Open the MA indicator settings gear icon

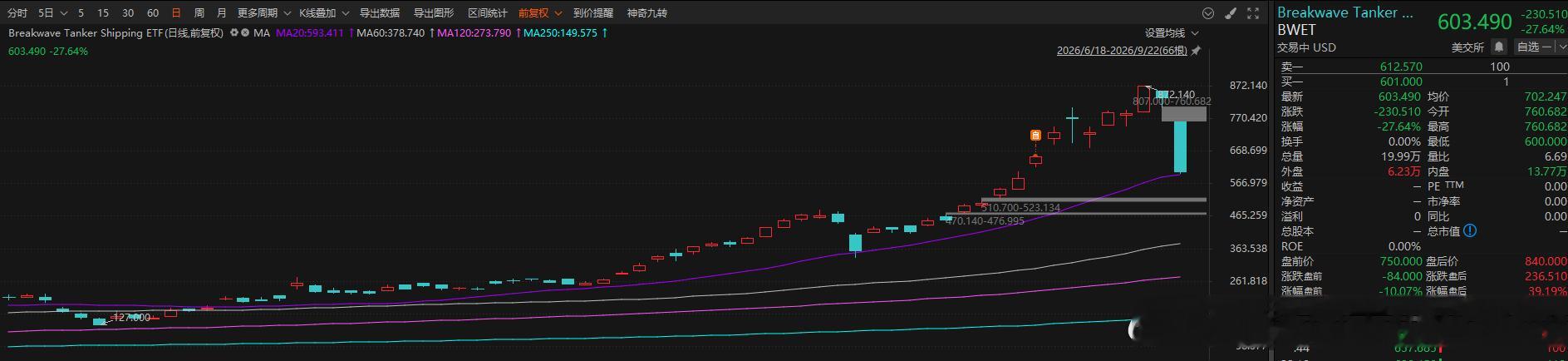click(234, 32)
